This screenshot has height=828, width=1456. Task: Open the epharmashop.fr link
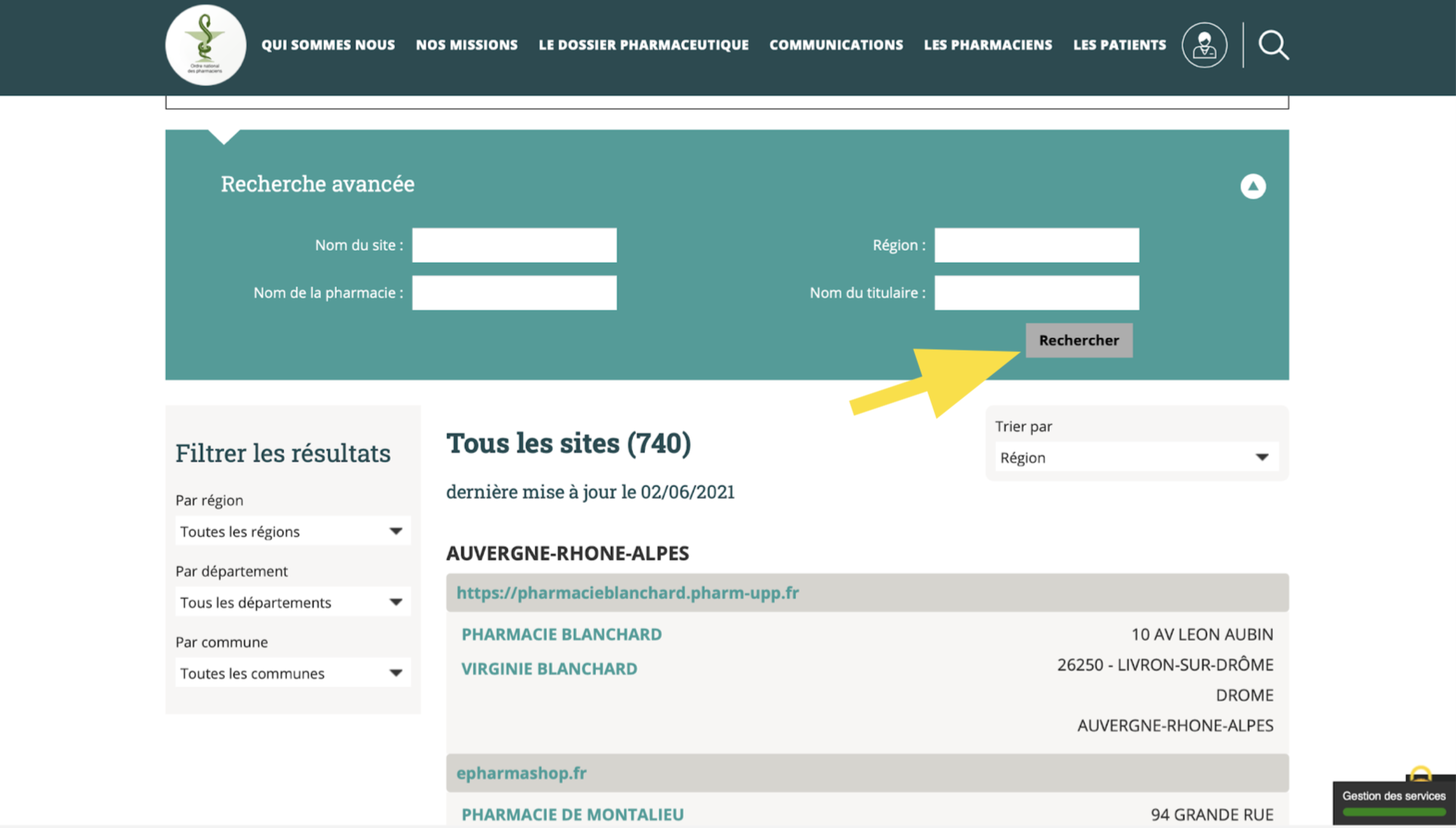pos(521,773)
